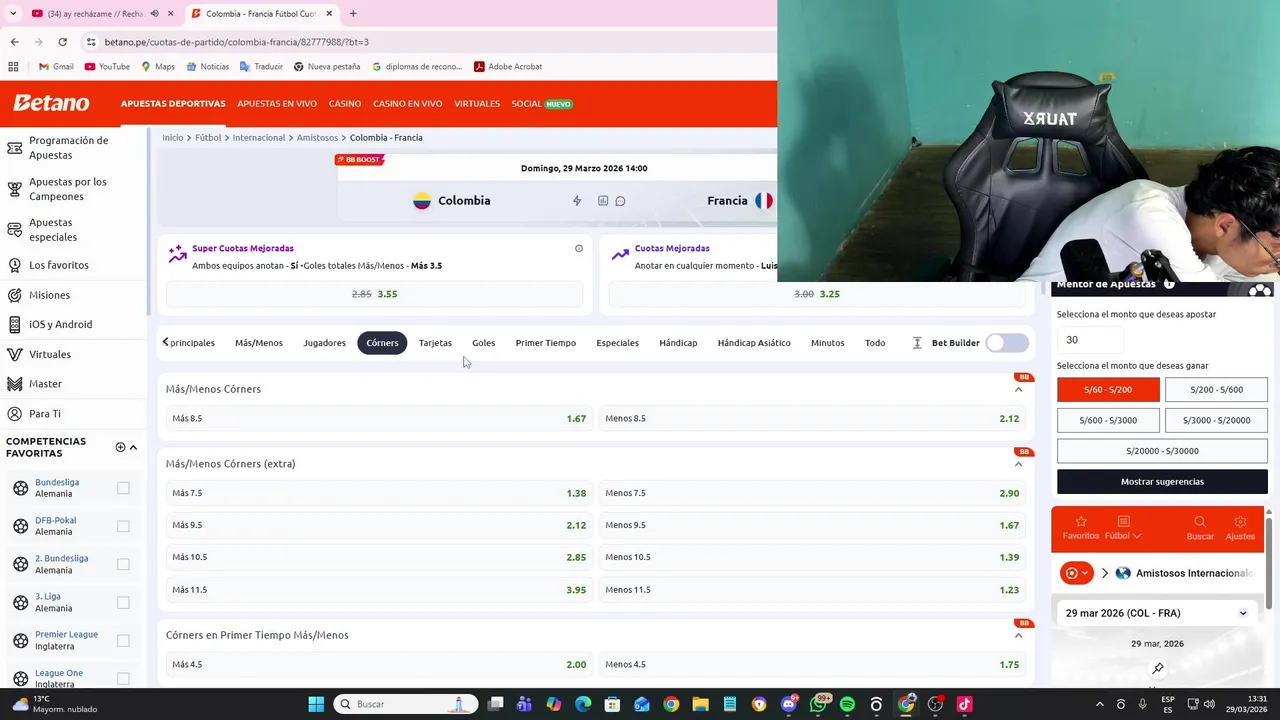
Task: Toggle the Bet Builder switch
Action: coord(1007,343)
